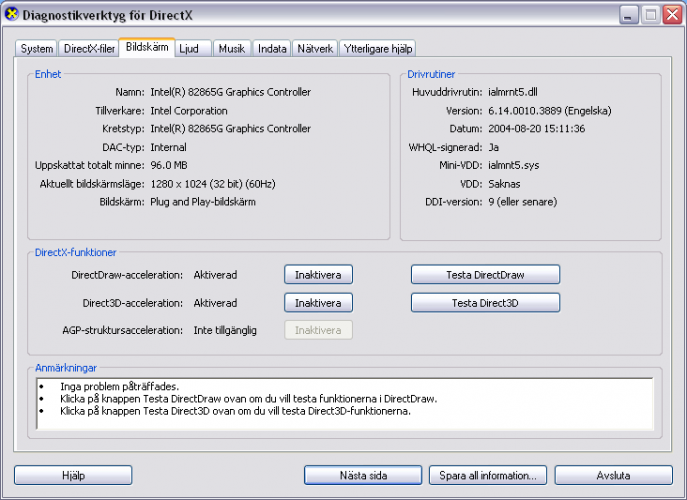Run the Testa Direct3D test

tap(485, 302)
